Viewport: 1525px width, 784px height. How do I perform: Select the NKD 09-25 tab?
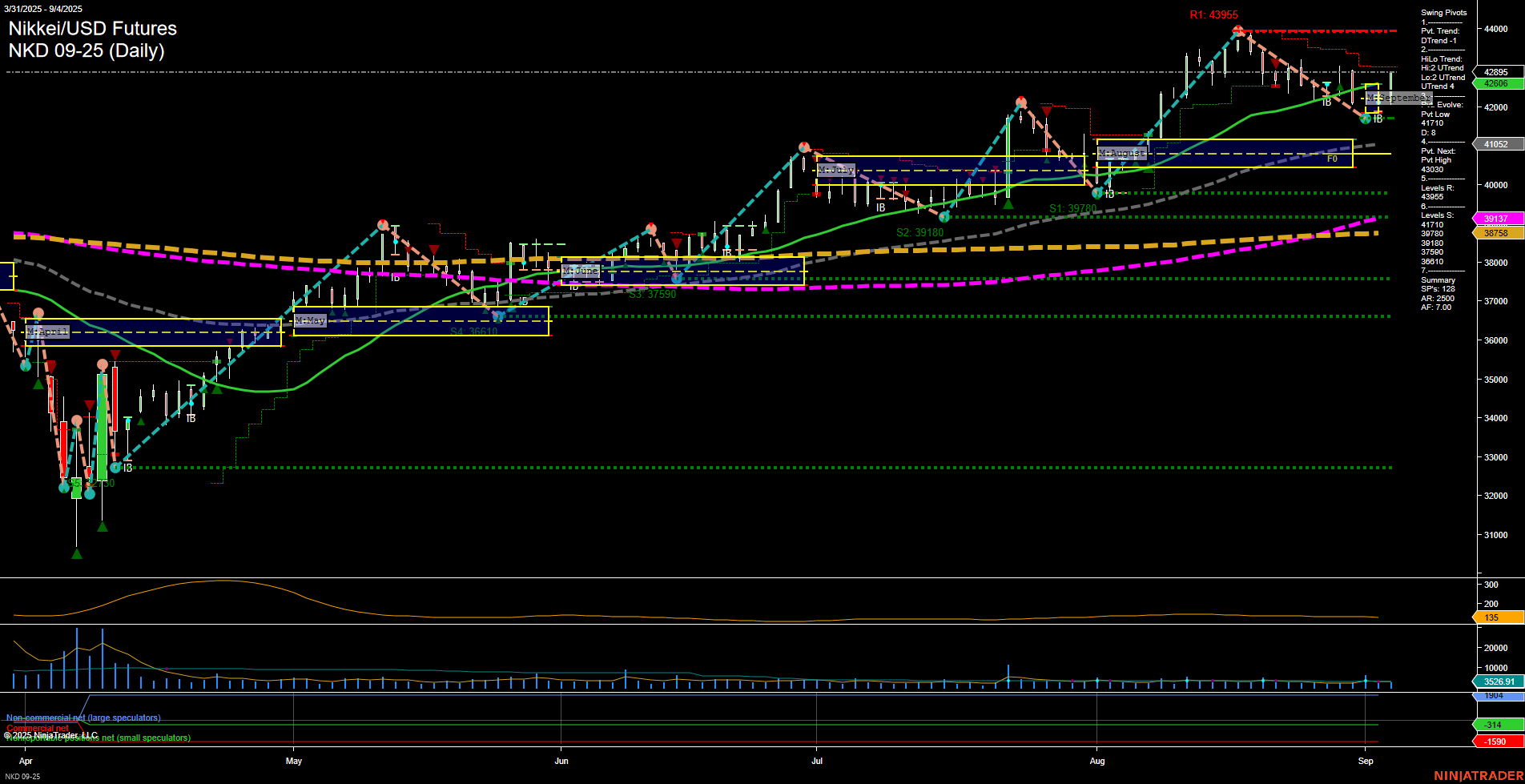pos(24,776)
